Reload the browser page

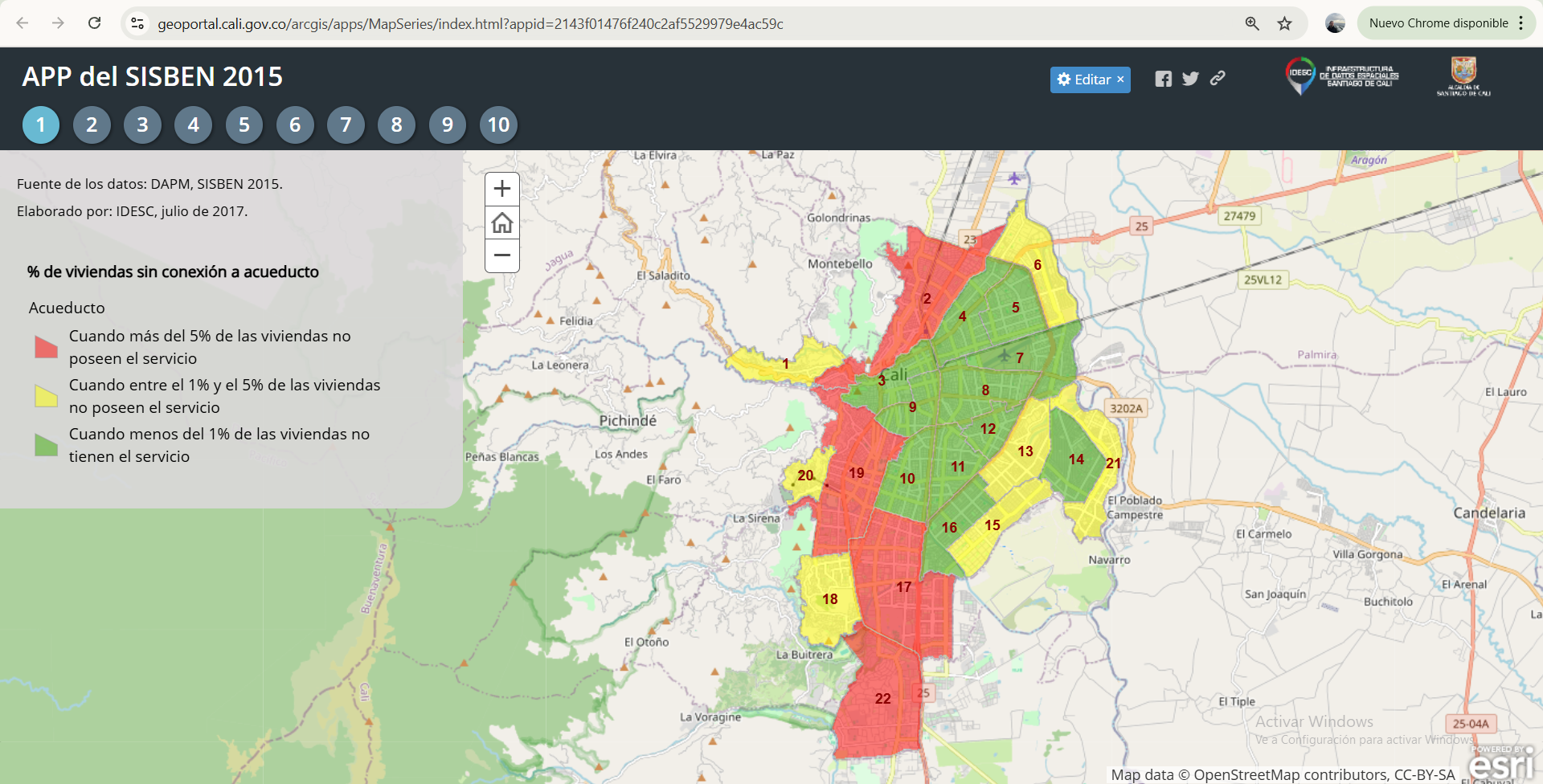(95, 23)
